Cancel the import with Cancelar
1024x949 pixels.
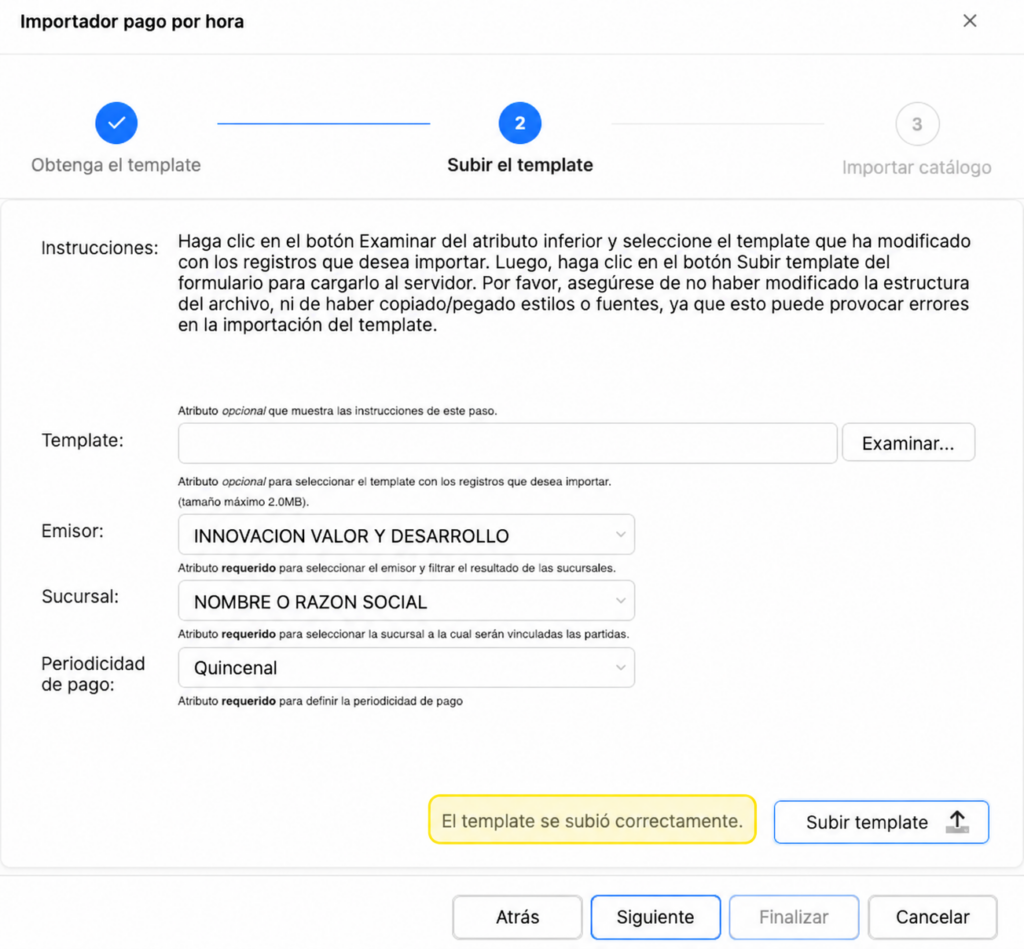click(x=933, y=917)
